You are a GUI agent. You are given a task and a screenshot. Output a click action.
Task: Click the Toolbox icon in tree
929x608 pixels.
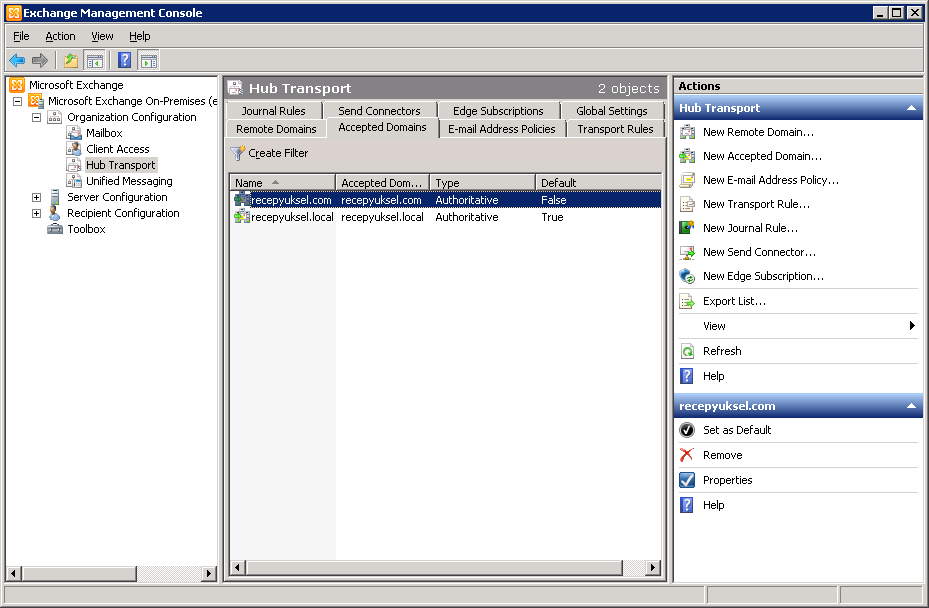(x=55, y=229)
